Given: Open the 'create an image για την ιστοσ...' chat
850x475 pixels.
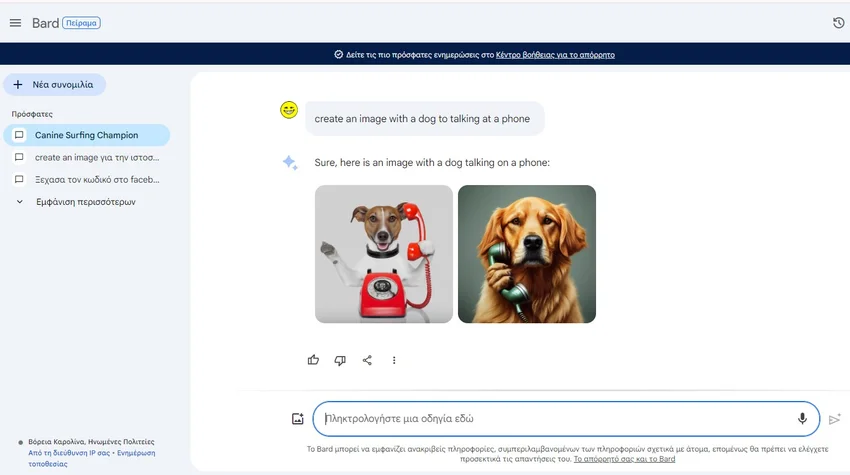Looking at the screenshot, I should pyautogui.click(x=96, y=158).
